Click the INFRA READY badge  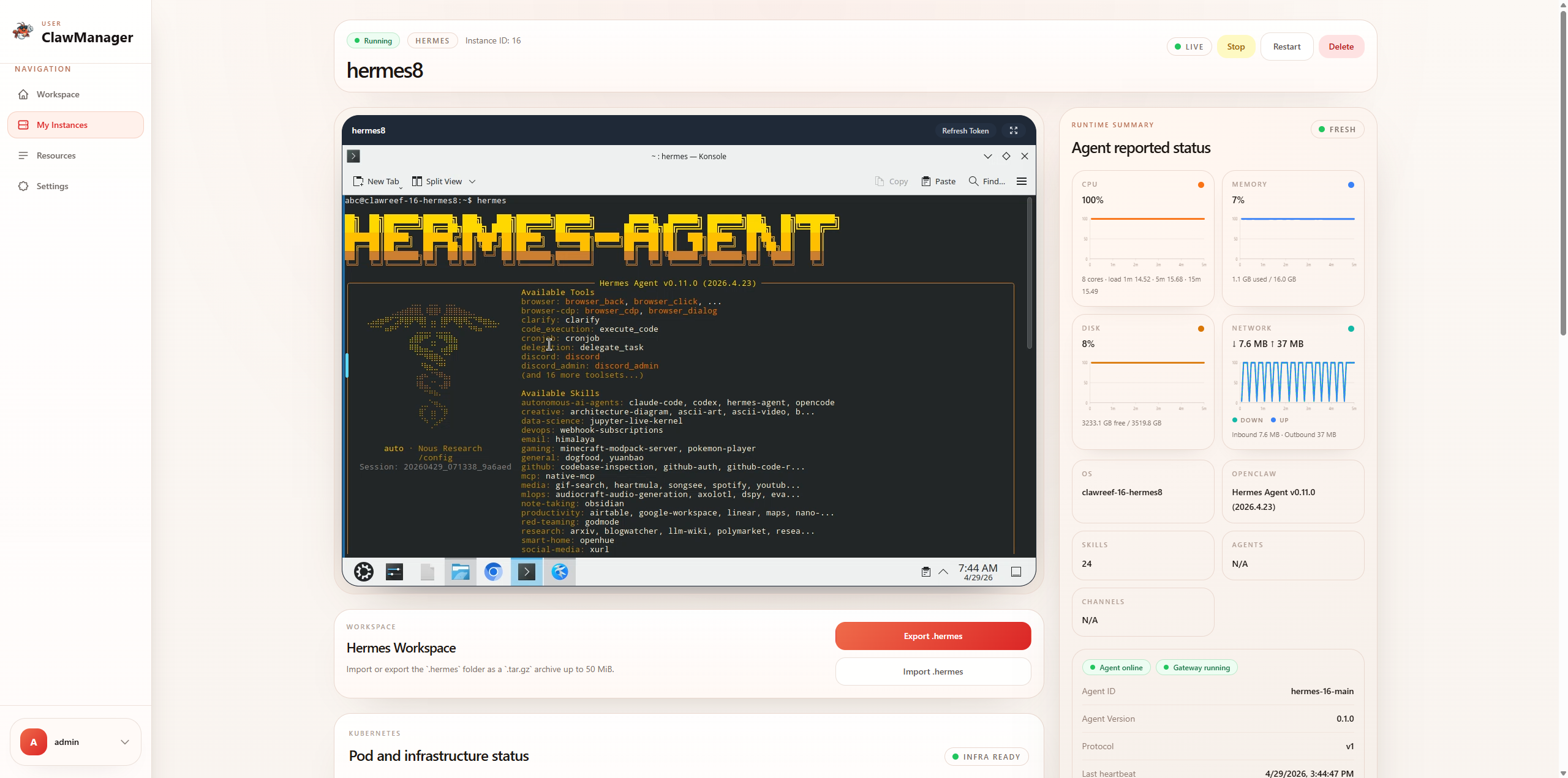[986, 757]
